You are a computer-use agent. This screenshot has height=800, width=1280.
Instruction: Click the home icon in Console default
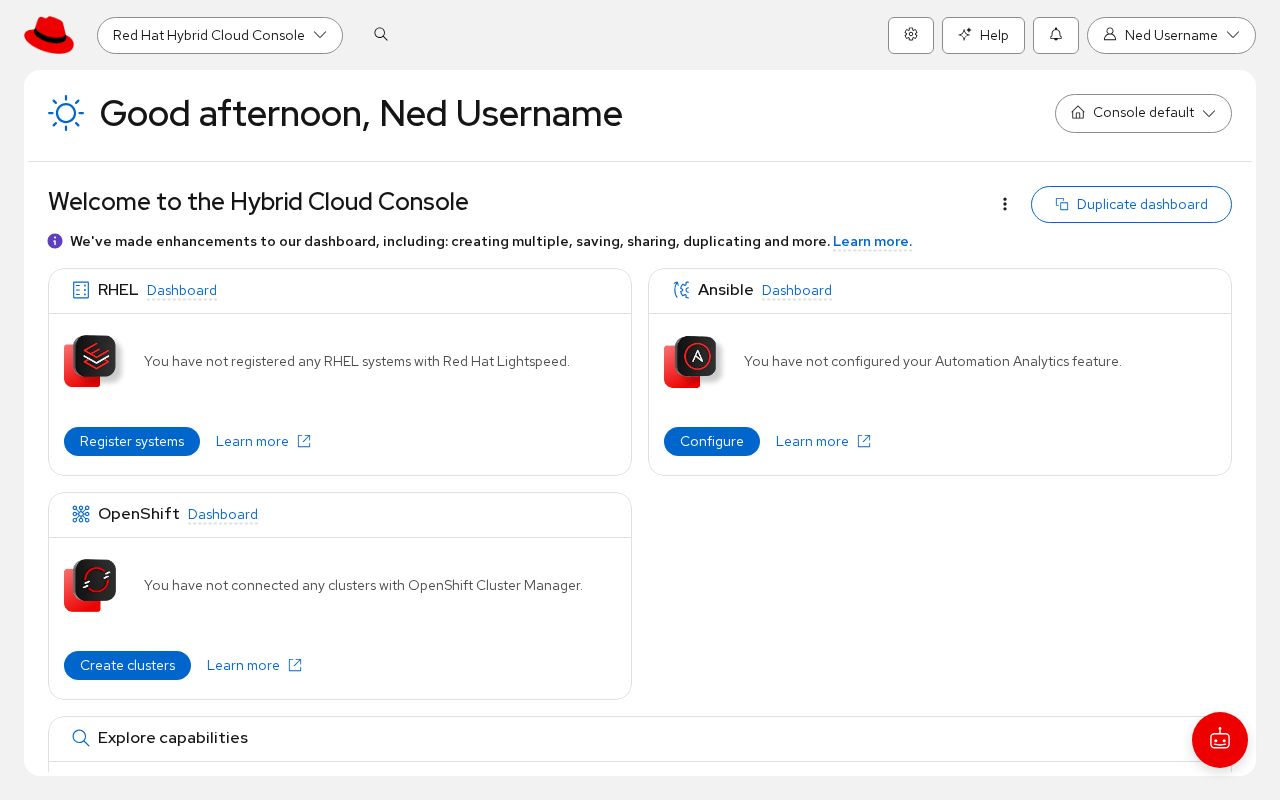(1078, 113)
